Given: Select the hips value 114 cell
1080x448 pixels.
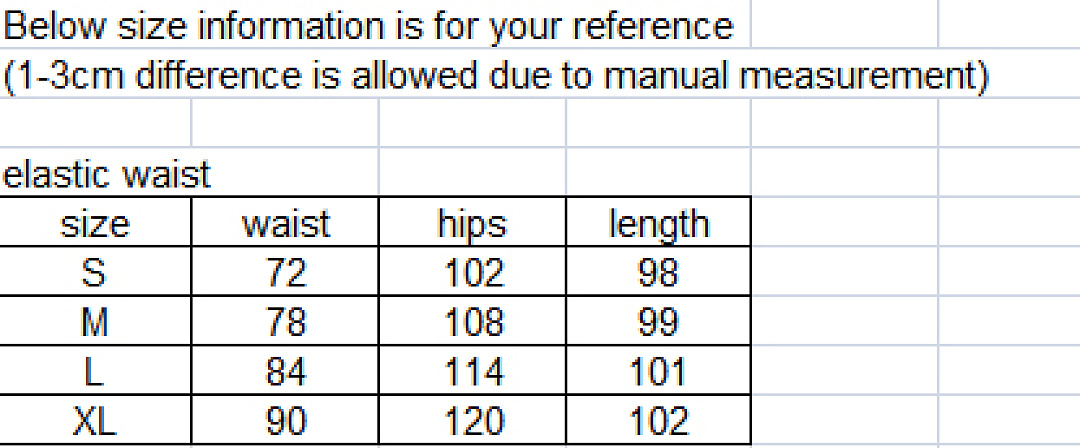Looking at the screenshot, I should (472, 370).
